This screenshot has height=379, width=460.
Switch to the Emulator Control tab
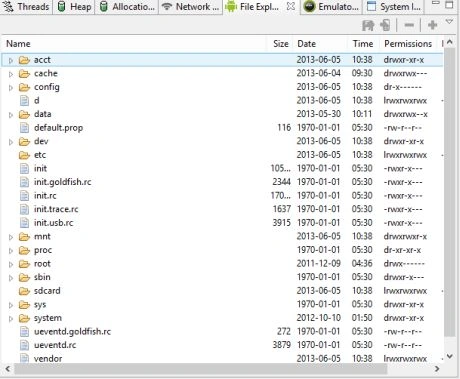tap(331, 6)
